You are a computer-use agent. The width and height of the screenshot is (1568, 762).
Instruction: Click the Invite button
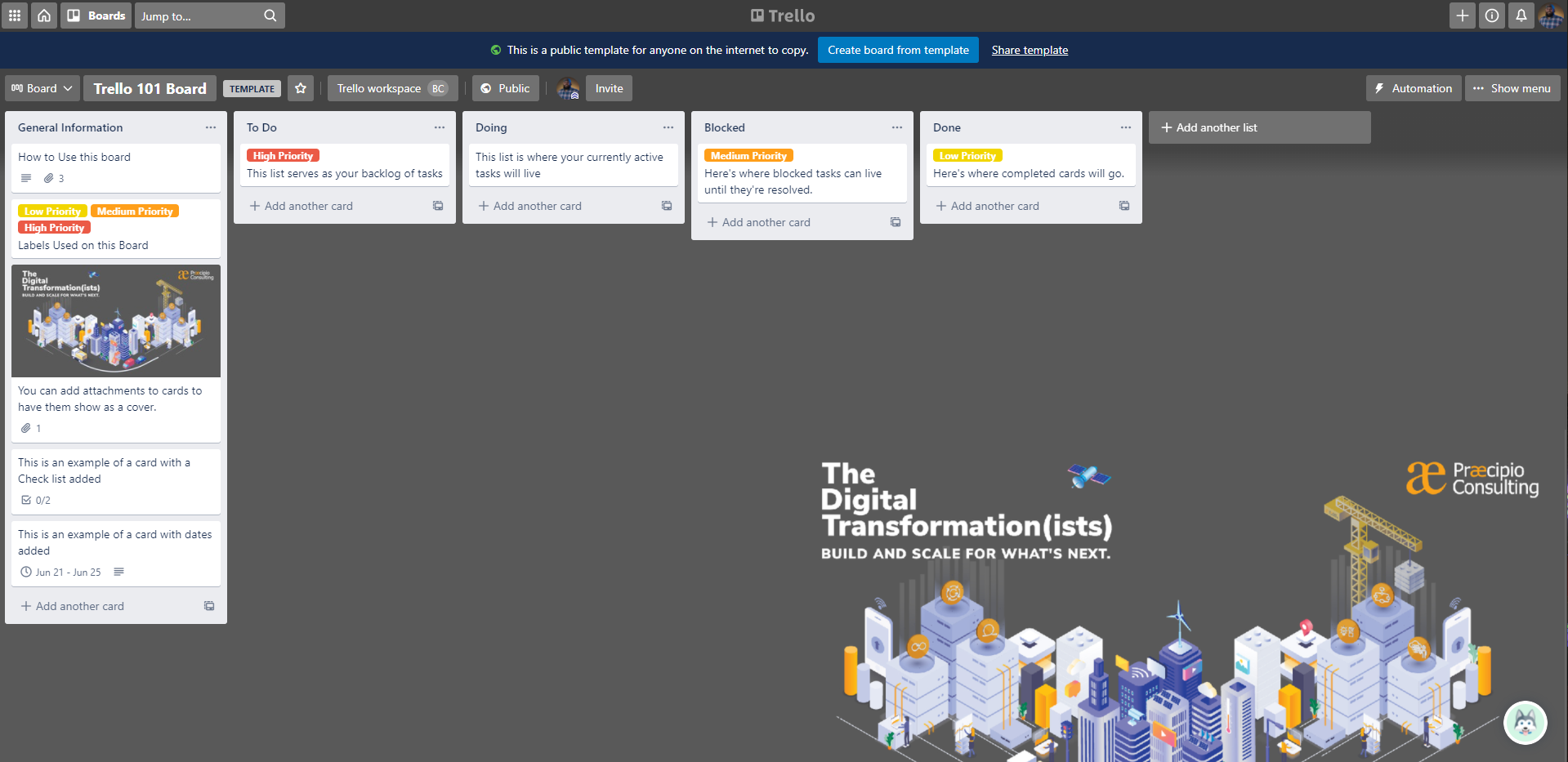click(609, 88)
